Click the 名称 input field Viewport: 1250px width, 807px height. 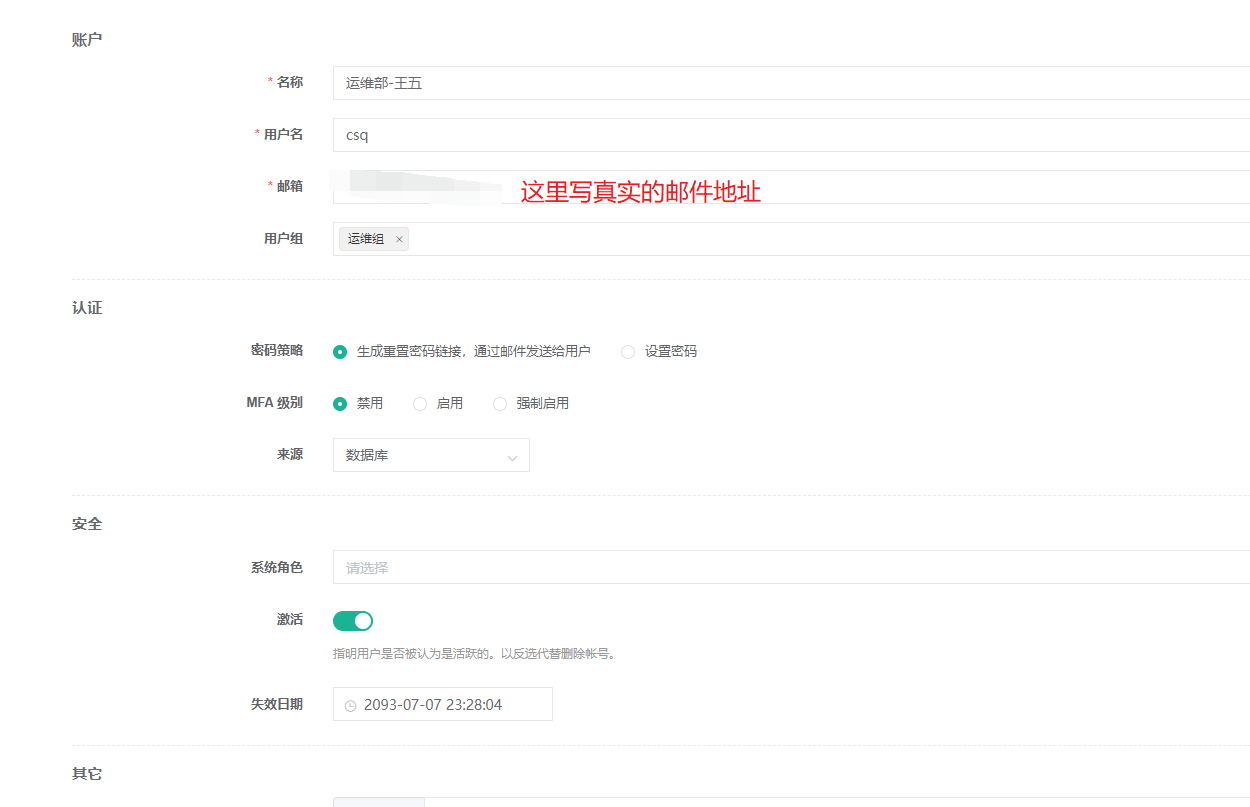tap(791, 83)
